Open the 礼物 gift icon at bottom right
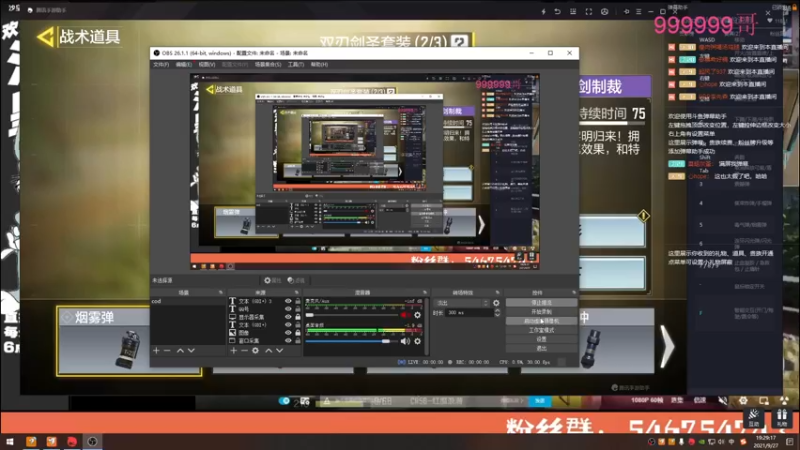The image size is (800, 450). point(782,418)
